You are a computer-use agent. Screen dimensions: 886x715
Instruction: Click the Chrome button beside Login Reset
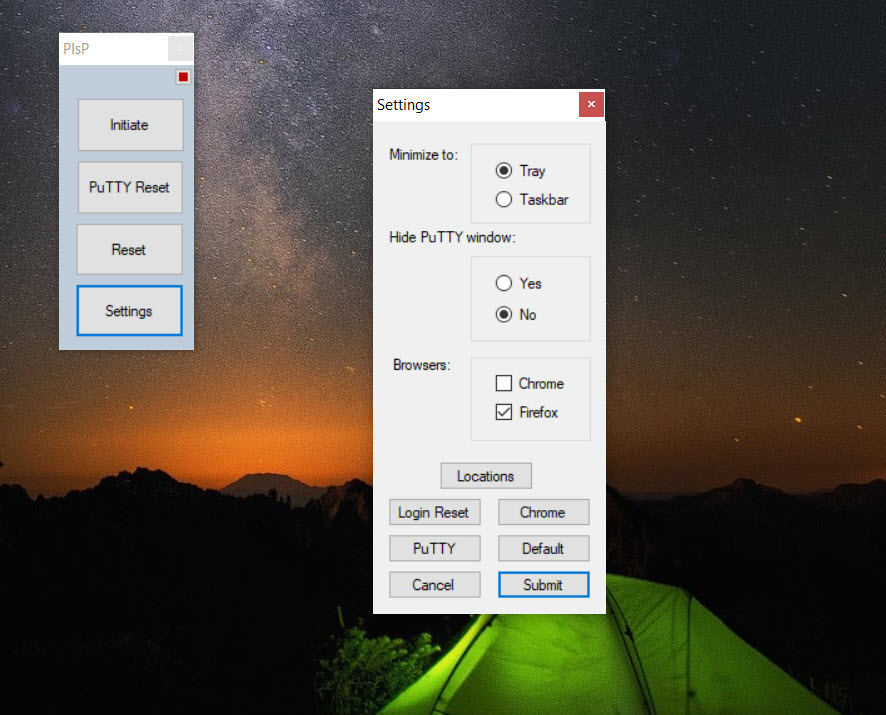[x=544, y=512]
